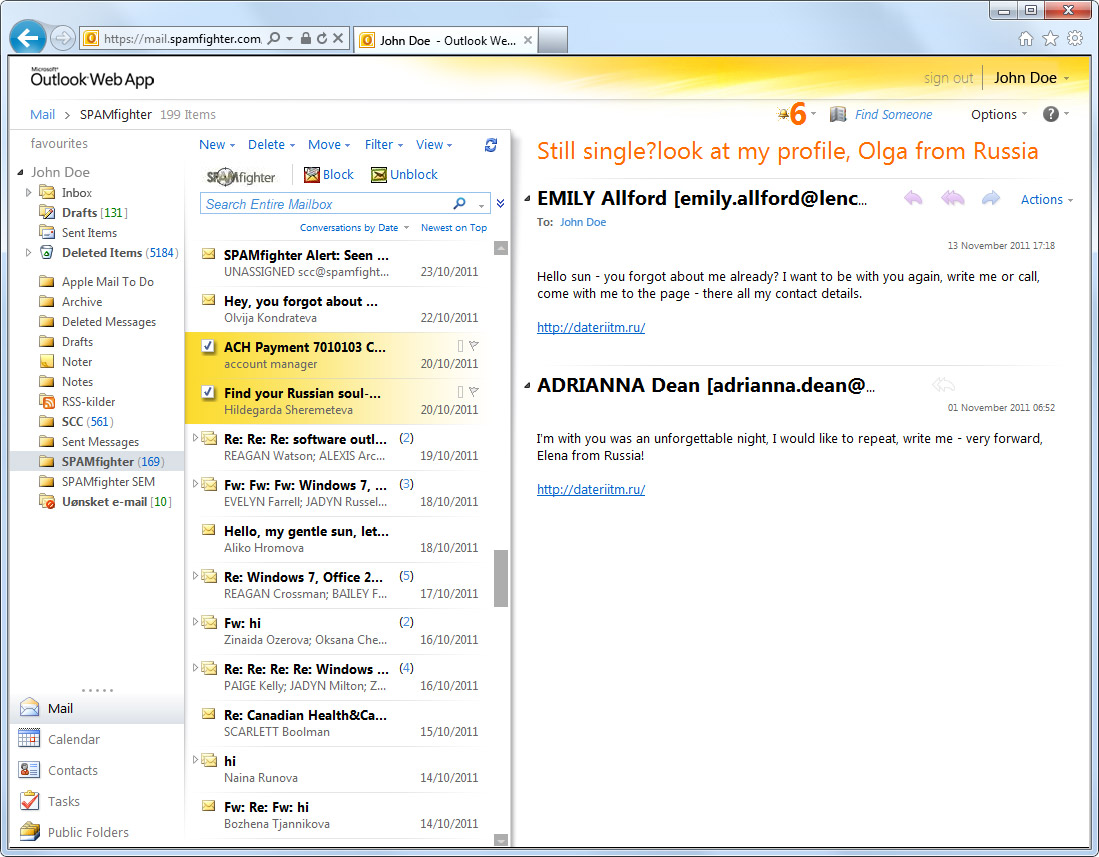Open the Conversations by Date sort dropdown
Screen dimensions: 1099x857
click(x=355, y=228)
